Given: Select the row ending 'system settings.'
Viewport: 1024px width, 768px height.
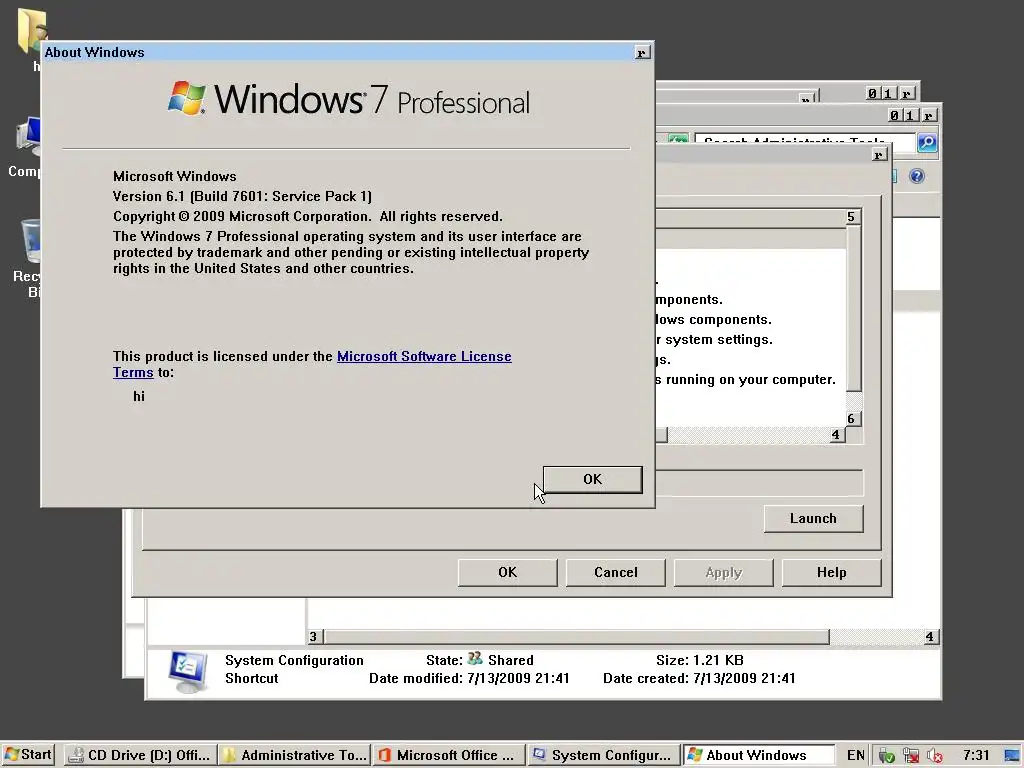Looking at the screenshot, I should click(750, 340).
